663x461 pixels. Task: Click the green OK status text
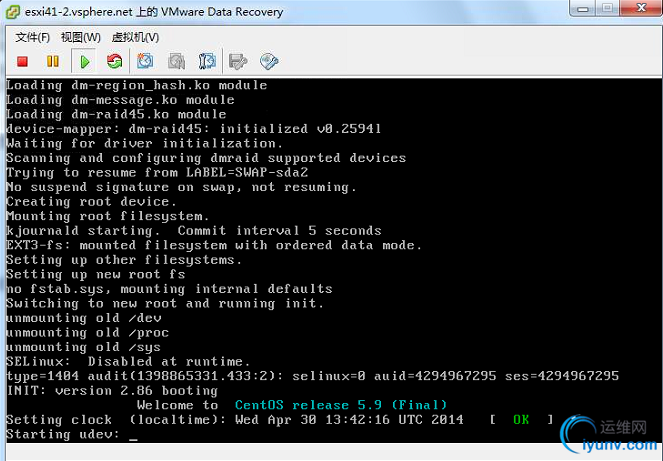(x=521, y=420)
